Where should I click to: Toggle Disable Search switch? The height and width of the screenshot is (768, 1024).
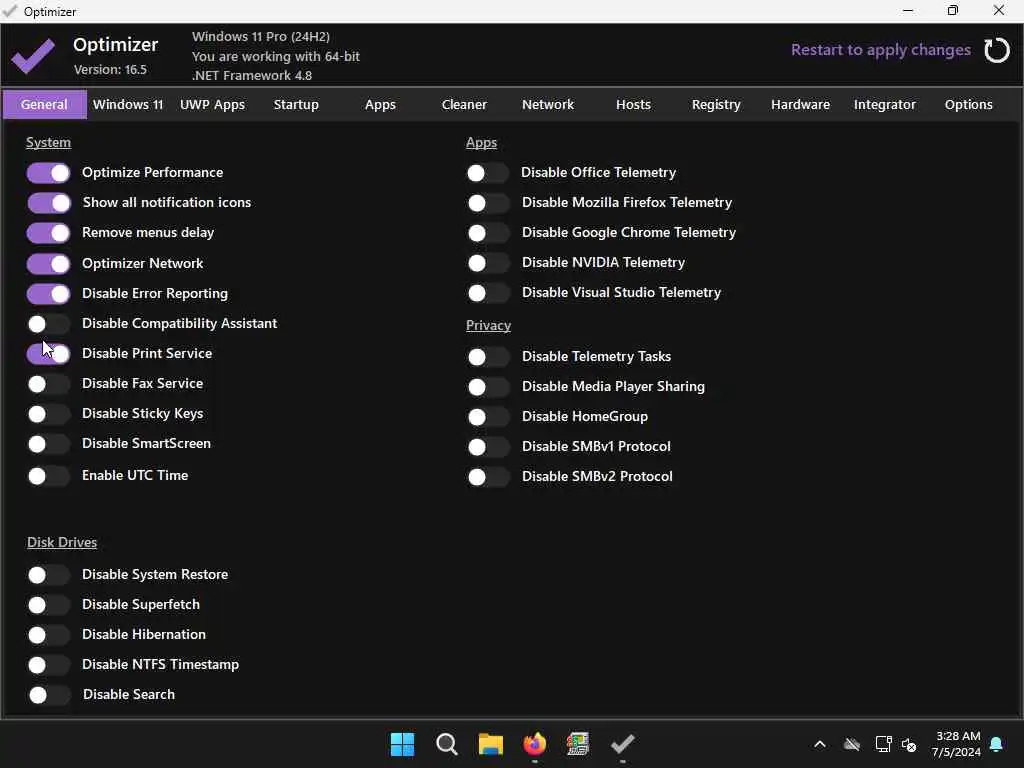tap(49, 695)
